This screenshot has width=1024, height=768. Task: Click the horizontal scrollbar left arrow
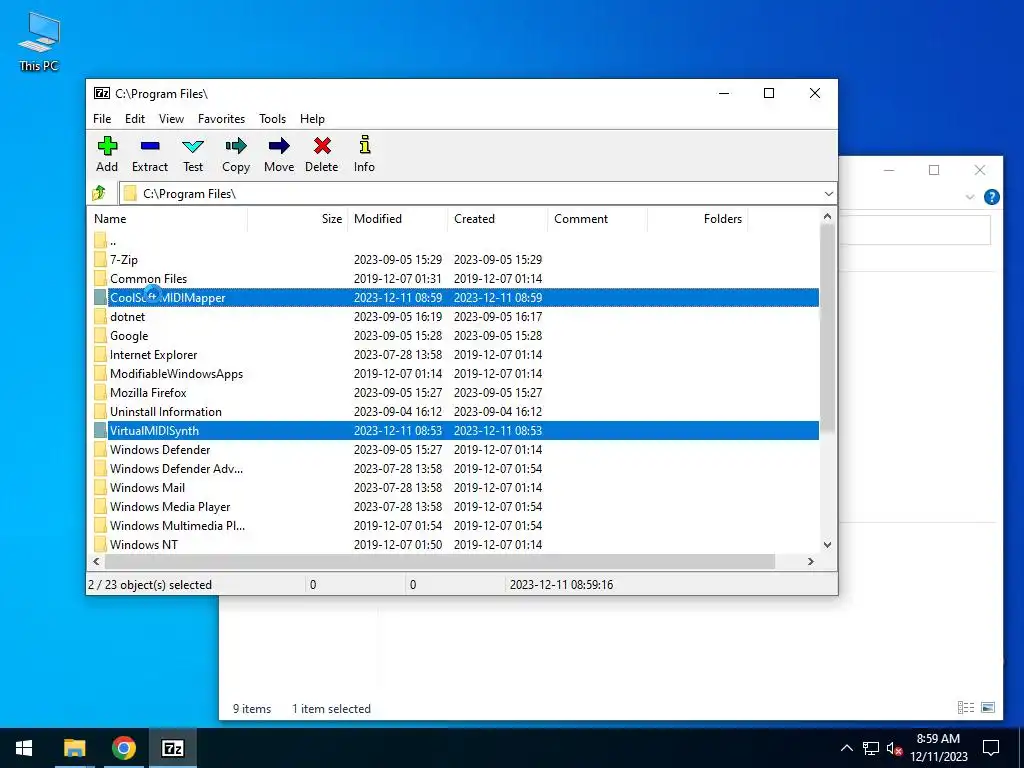[x=96, y=562]
